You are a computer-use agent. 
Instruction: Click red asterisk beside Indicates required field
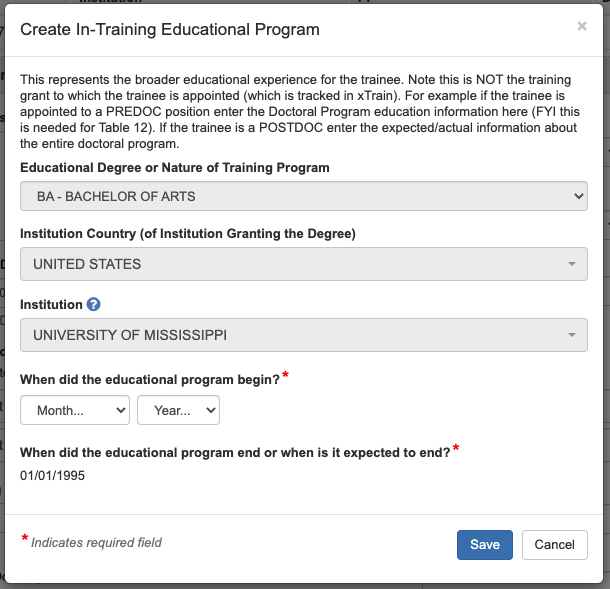(x=25, y=540)
